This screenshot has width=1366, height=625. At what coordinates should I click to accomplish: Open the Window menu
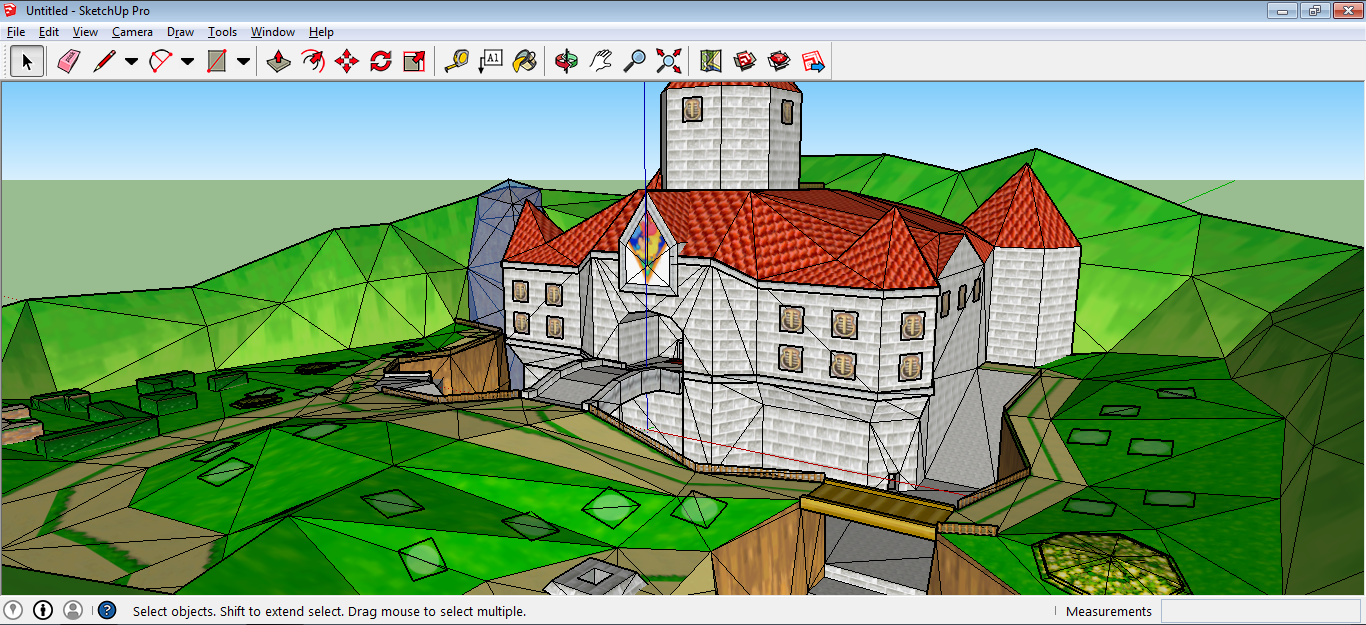pyautogui.click(x=272, y=32)
